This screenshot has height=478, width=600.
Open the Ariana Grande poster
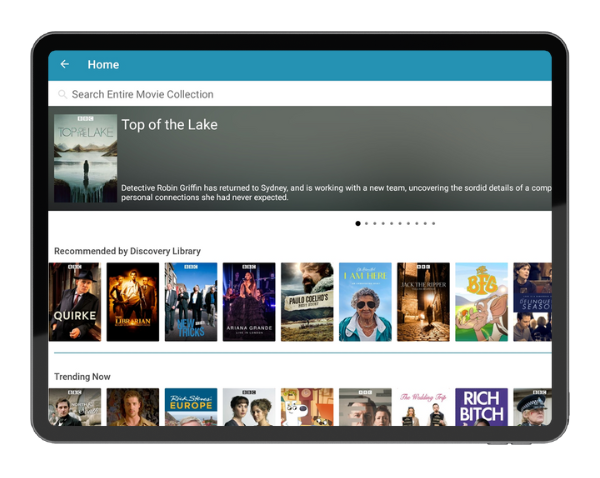[x=249, y=302]
